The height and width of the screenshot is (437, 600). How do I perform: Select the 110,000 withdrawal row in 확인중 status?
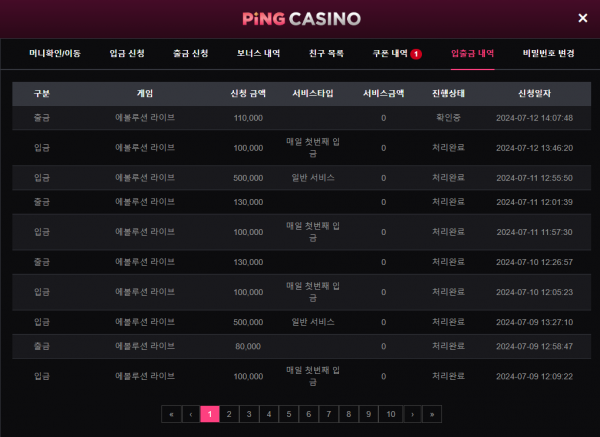pos(302,118)
